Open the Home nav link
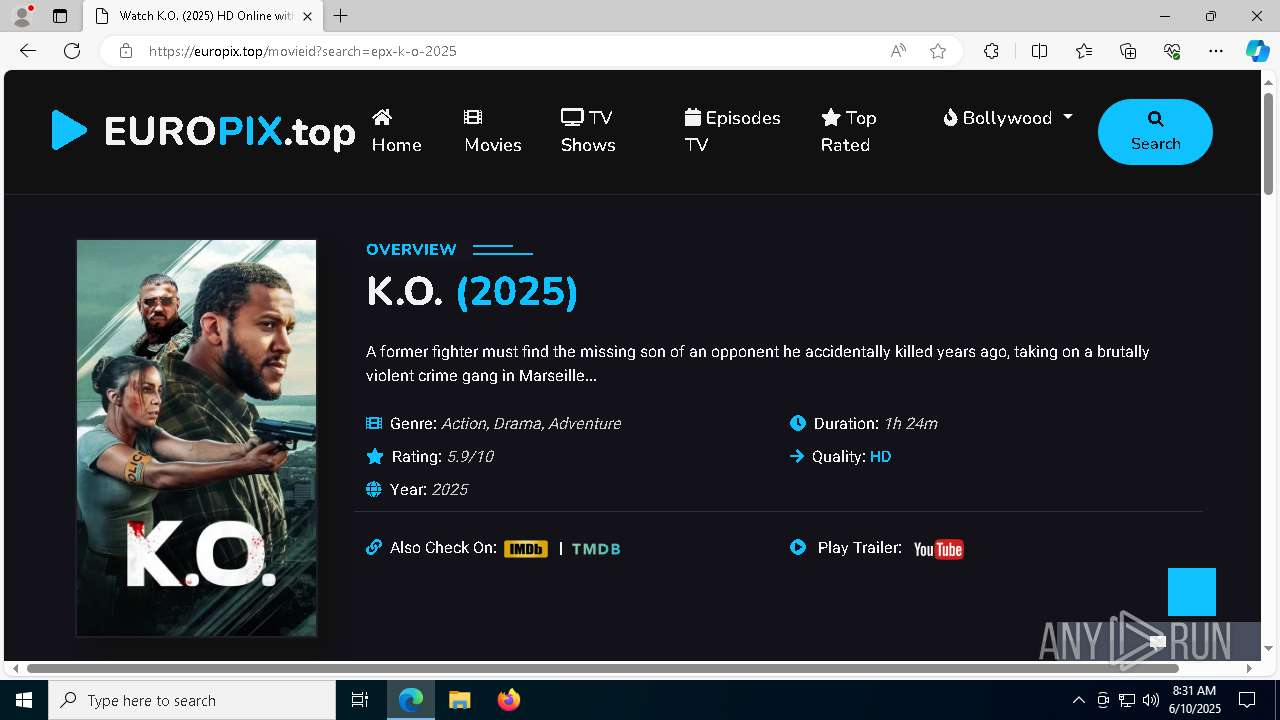Viewport: 1280px width, 720px height. pos(396,131)
